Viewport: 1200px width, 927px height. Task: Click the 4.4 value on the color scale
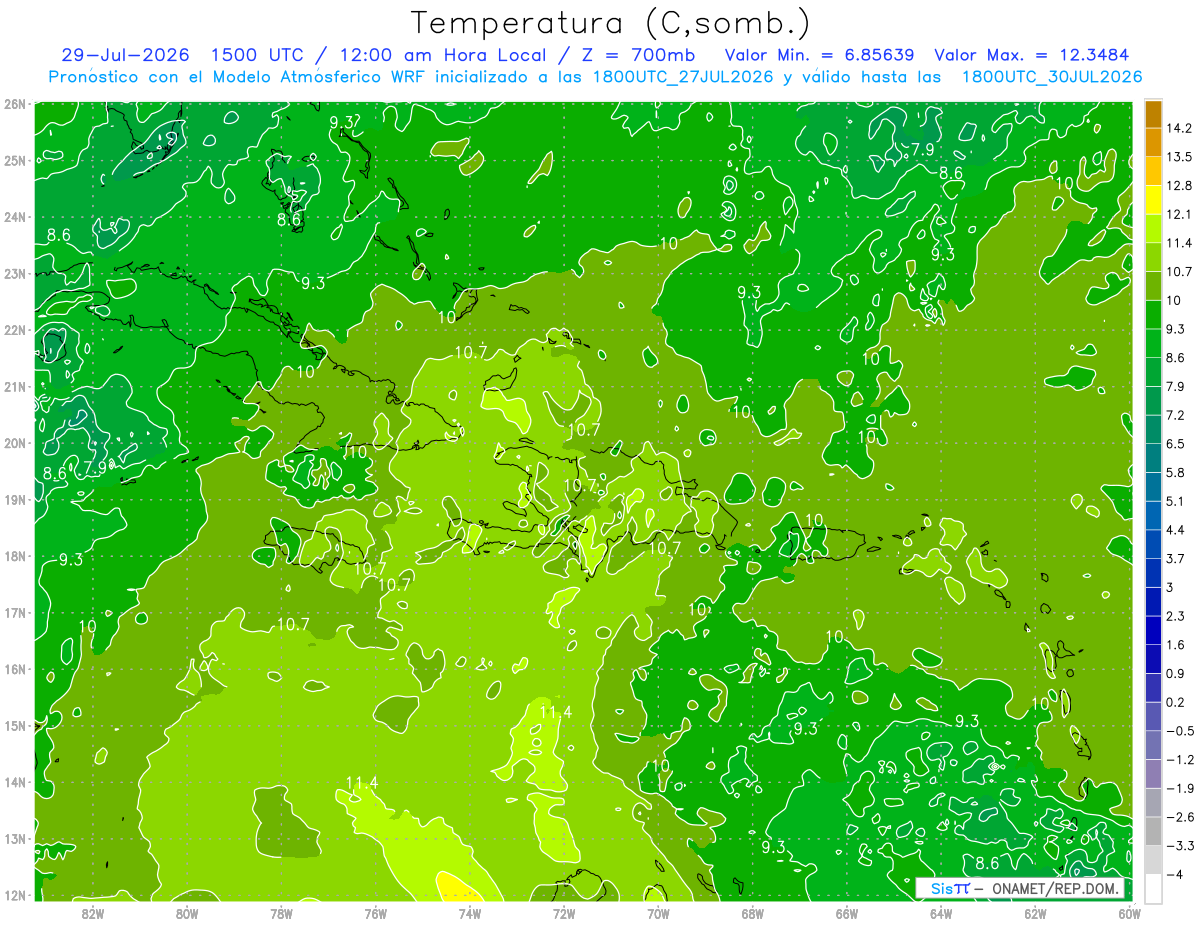pos(1177,529)
